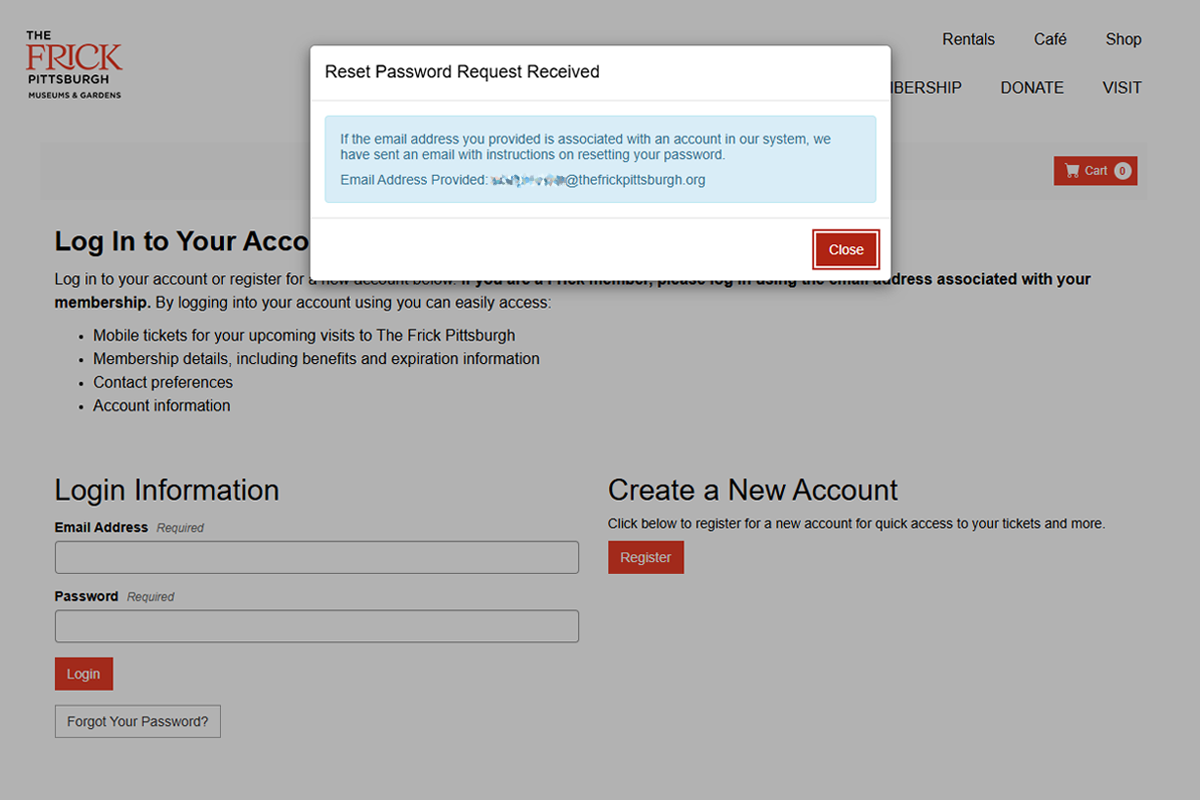
Task: Go to the Café link
Action: pos(1050,40)
